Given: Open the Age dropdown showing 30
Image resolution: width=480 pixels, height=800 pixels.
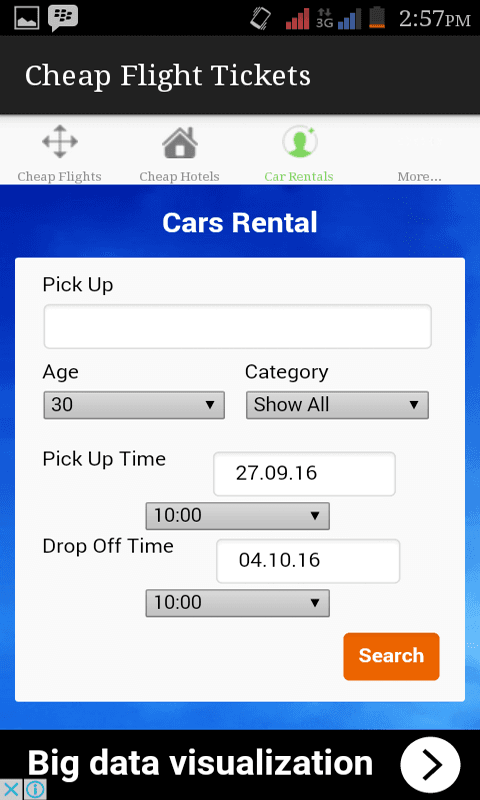Looking at the screenshot, I should (x=134, y=405).
